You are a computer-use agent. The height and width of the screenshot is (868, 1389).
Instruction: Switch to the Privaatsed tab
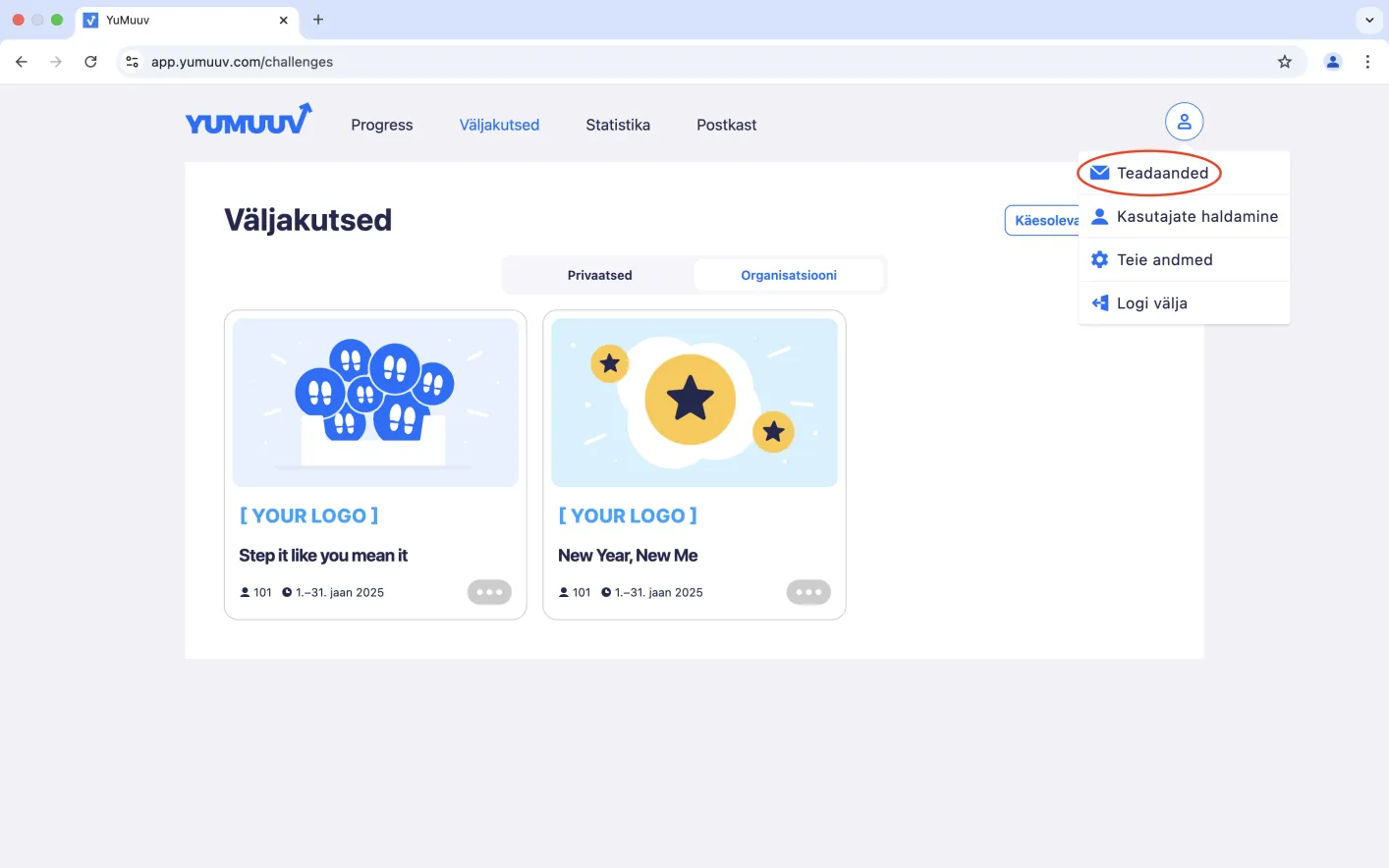point(599,275)
